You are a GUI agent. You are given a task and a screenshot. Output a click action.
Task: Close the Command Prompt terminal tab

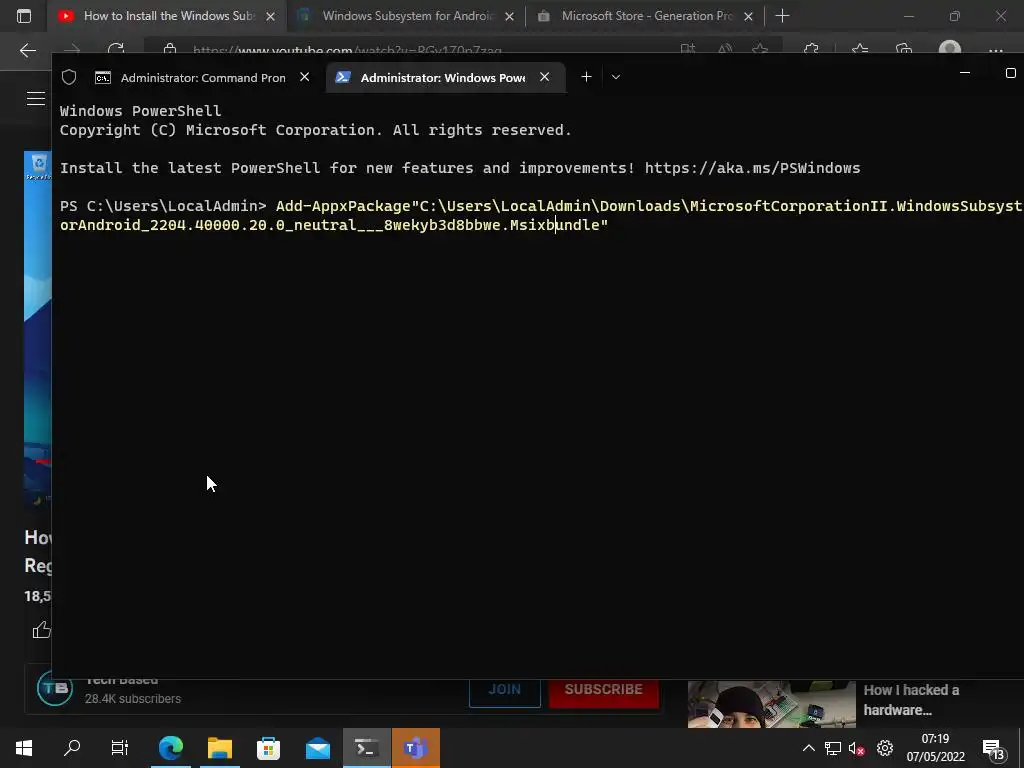click(304, 77)
